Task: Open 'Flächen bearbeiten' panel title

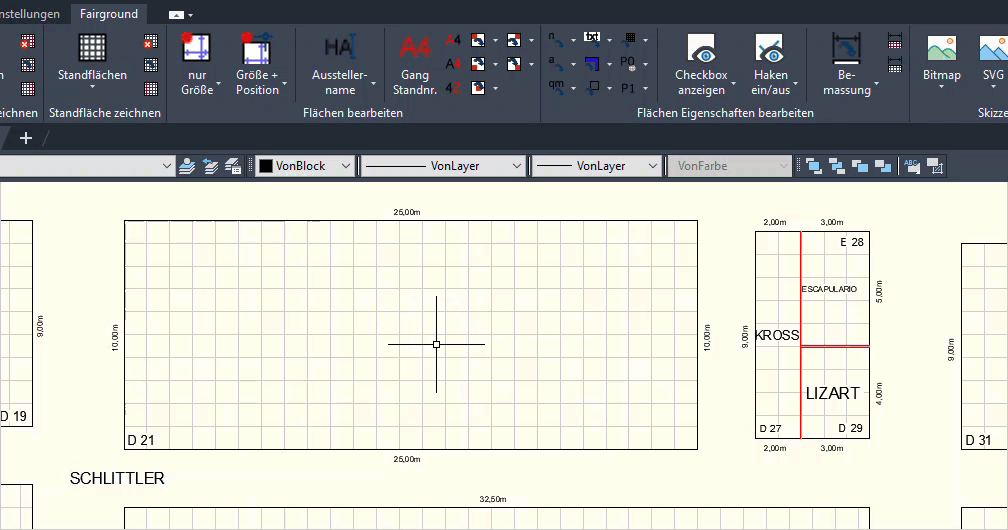Action: (353, 113)
